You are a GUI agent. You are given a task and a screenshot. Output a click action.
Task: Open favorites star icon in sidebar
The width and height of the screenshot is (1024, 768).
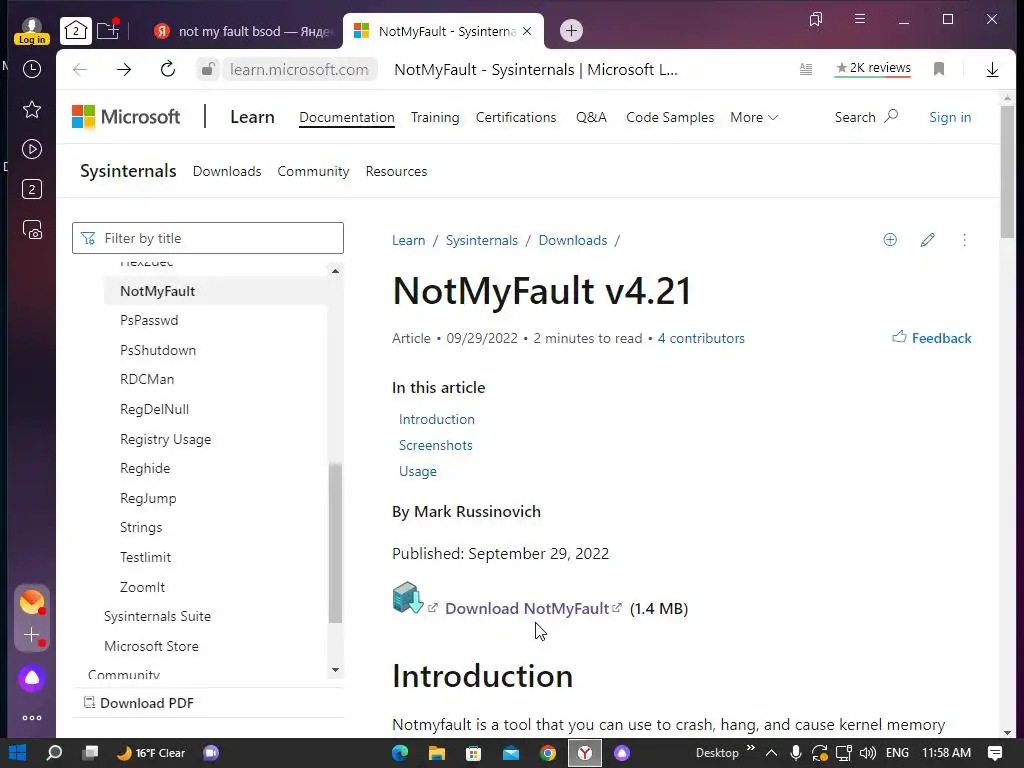(31, 109)
